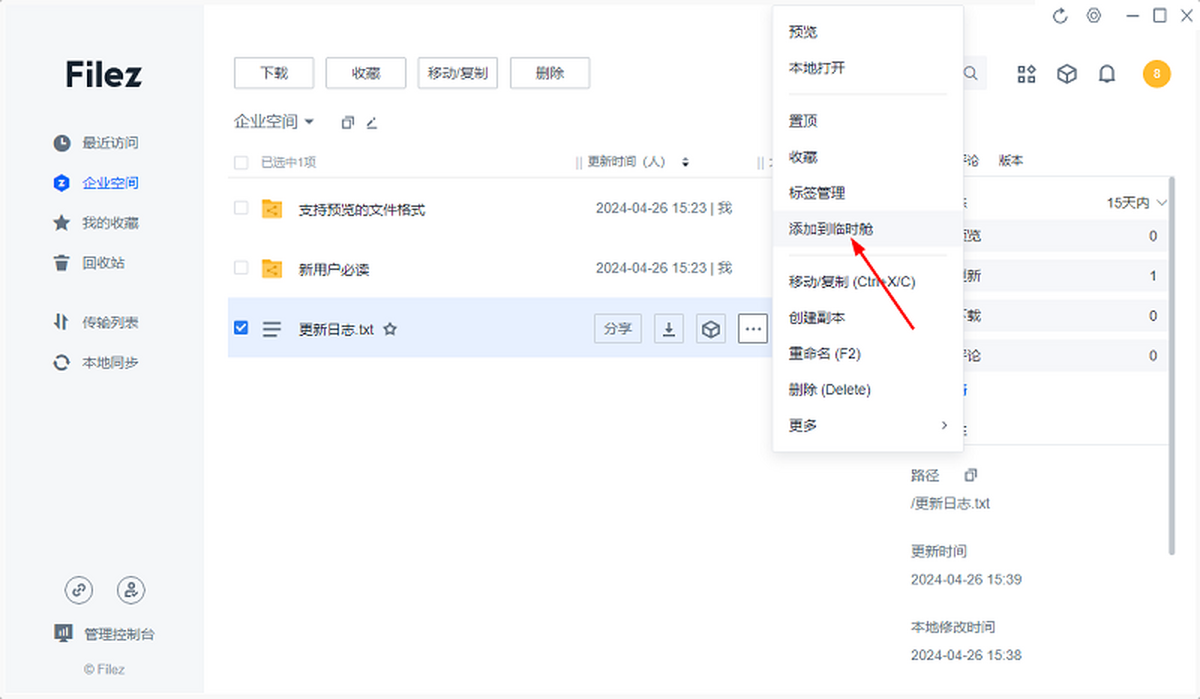Select the 企业空间 sidebar entry

pyautogui.click(x=96, y=183)
